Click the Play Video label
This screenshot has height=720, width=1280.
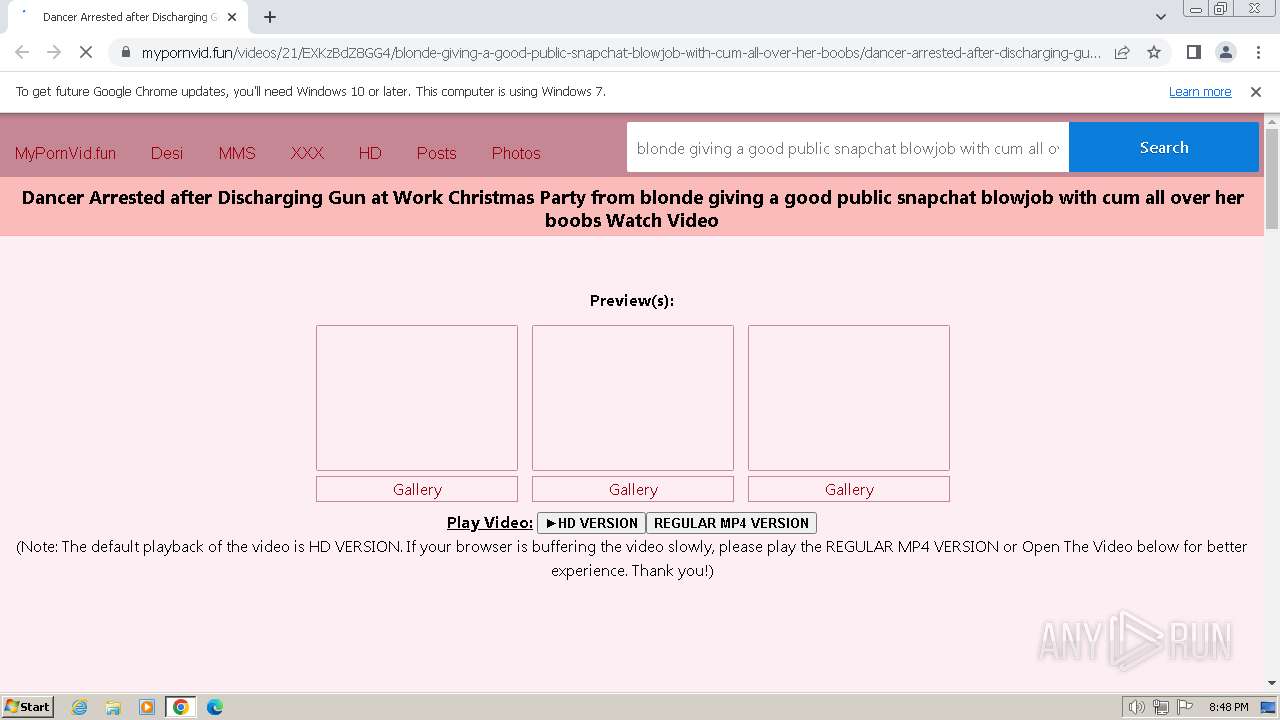(x=490, y=523)
